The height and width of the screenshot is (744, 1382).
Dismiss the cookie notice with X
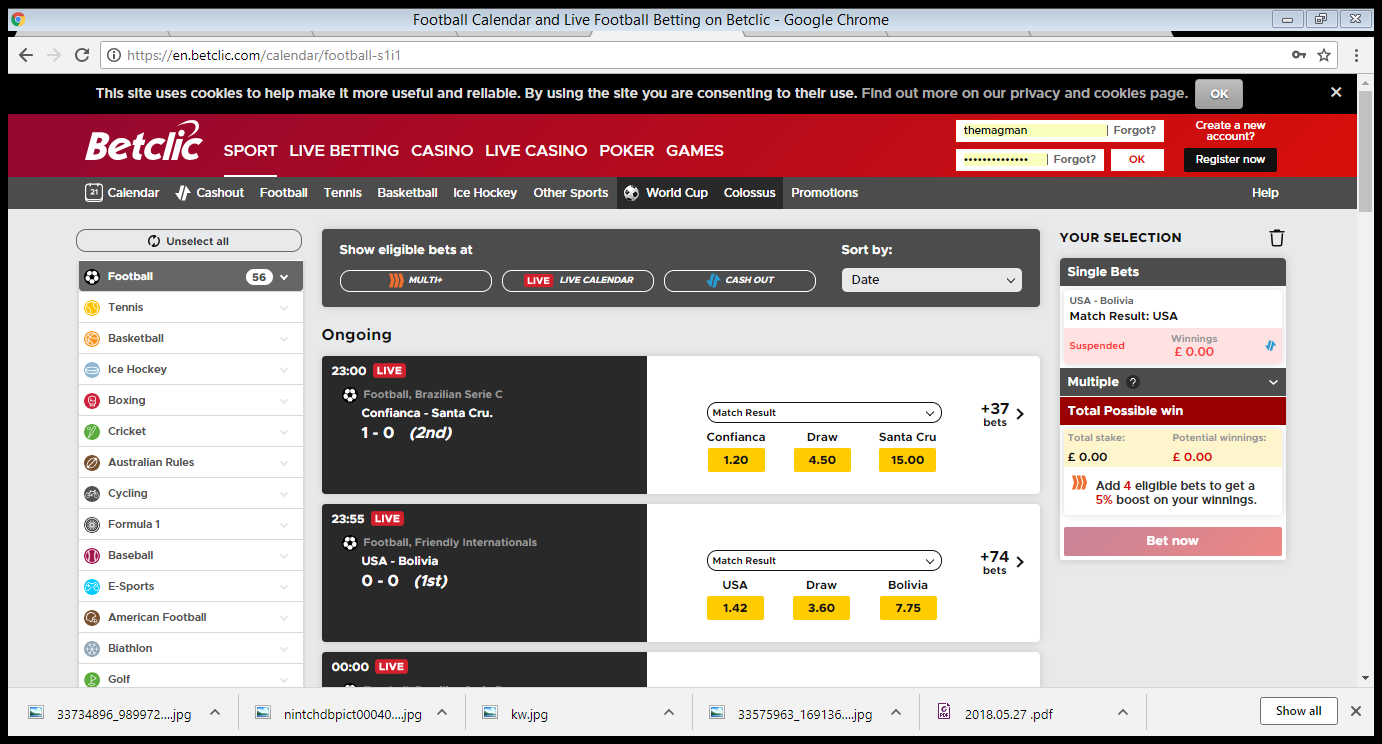1336,92
